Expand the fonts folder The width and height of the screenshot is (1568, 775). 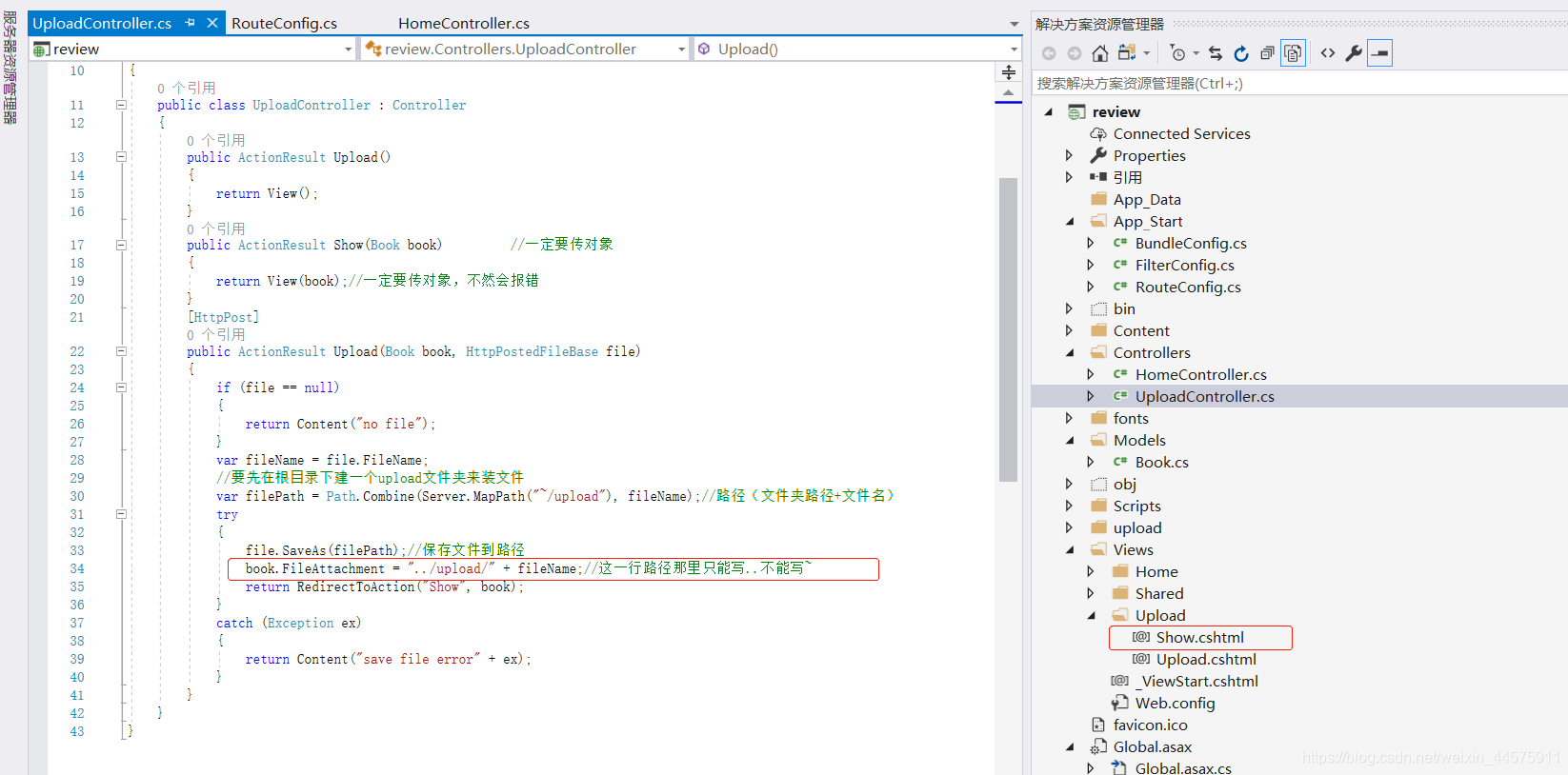1069,419
